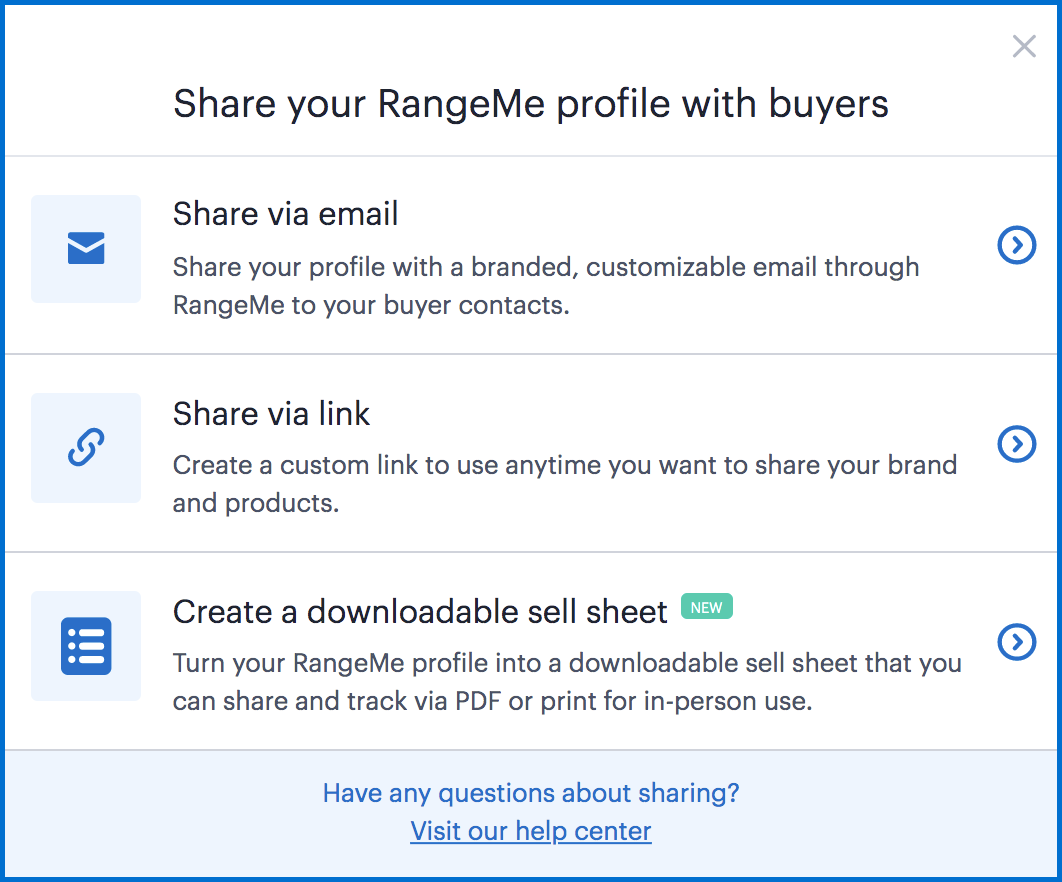Select the Share via email heading

[285, 214]
